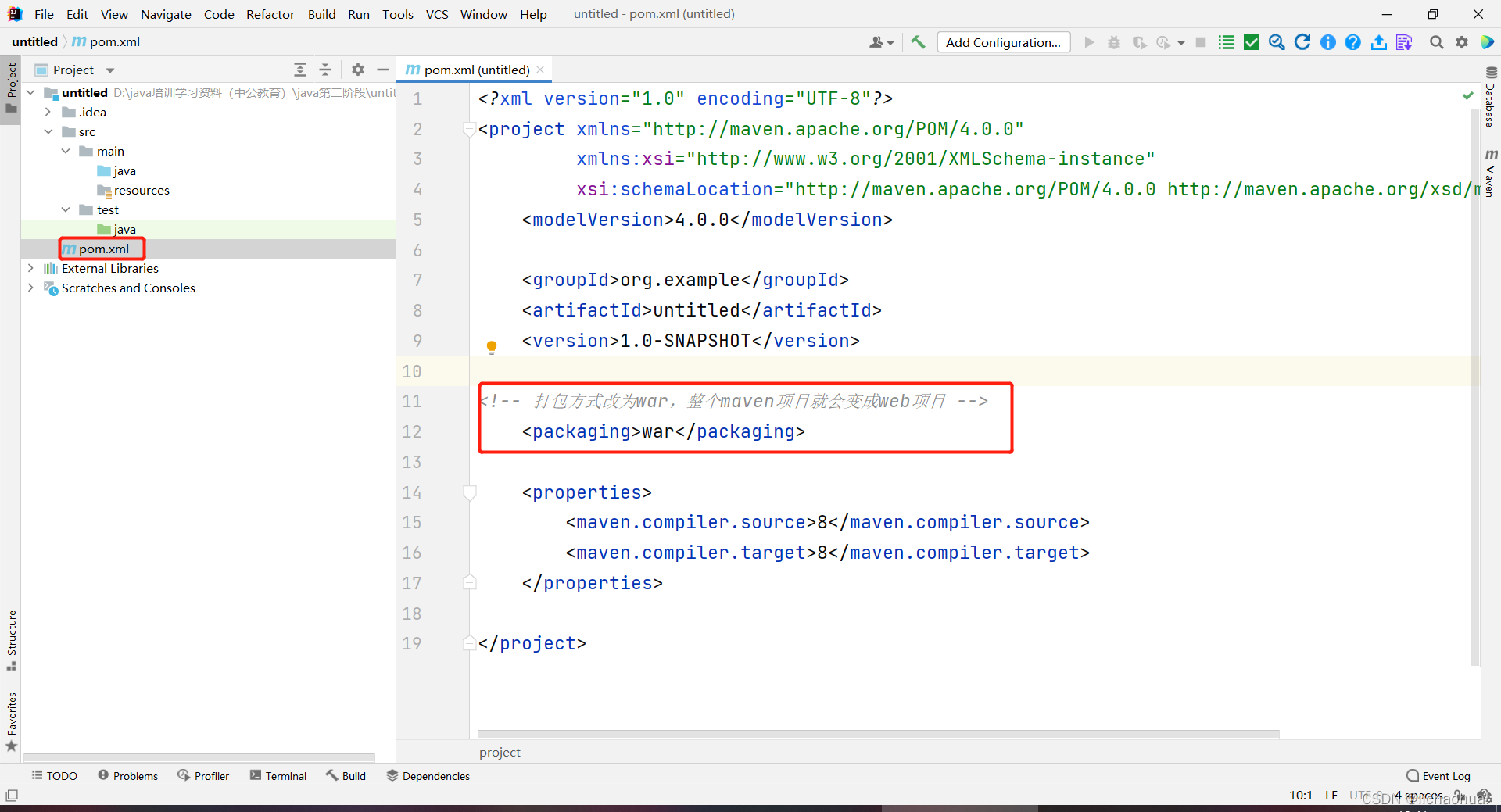Open the TODO tool window
This screenshot has height=812, width=1501.
tap(55, 775)
